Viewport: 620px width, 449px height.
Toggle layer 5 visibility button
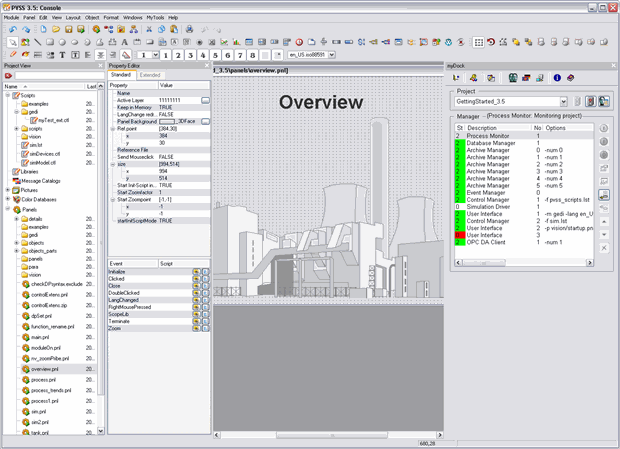coord(216,54)
